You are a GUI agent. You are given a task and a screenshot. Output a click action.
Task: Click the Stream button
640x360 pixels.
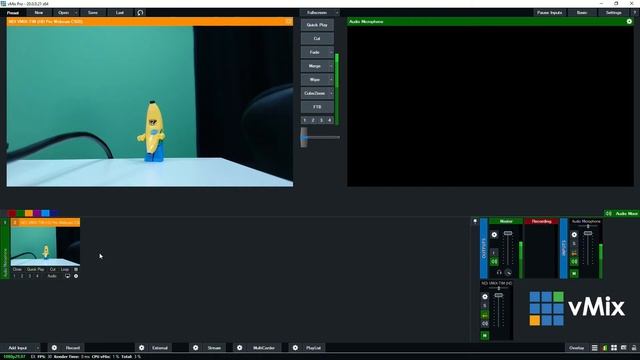214,348
